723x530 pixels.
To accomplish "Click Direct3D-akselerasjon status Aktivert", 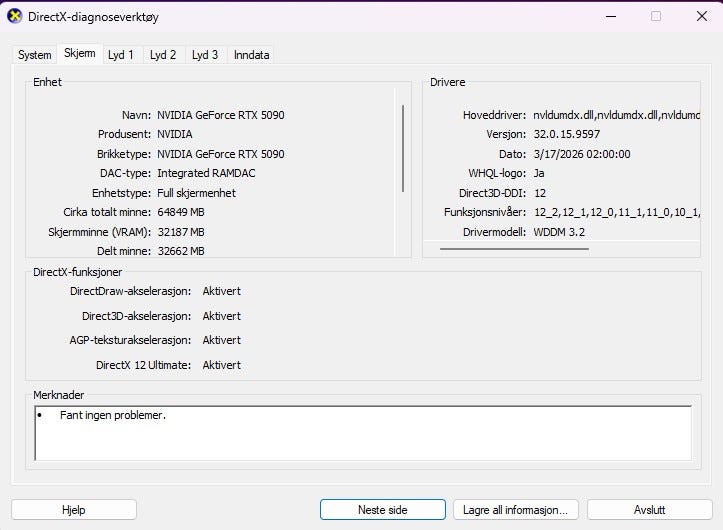I will tap(222, 316).
